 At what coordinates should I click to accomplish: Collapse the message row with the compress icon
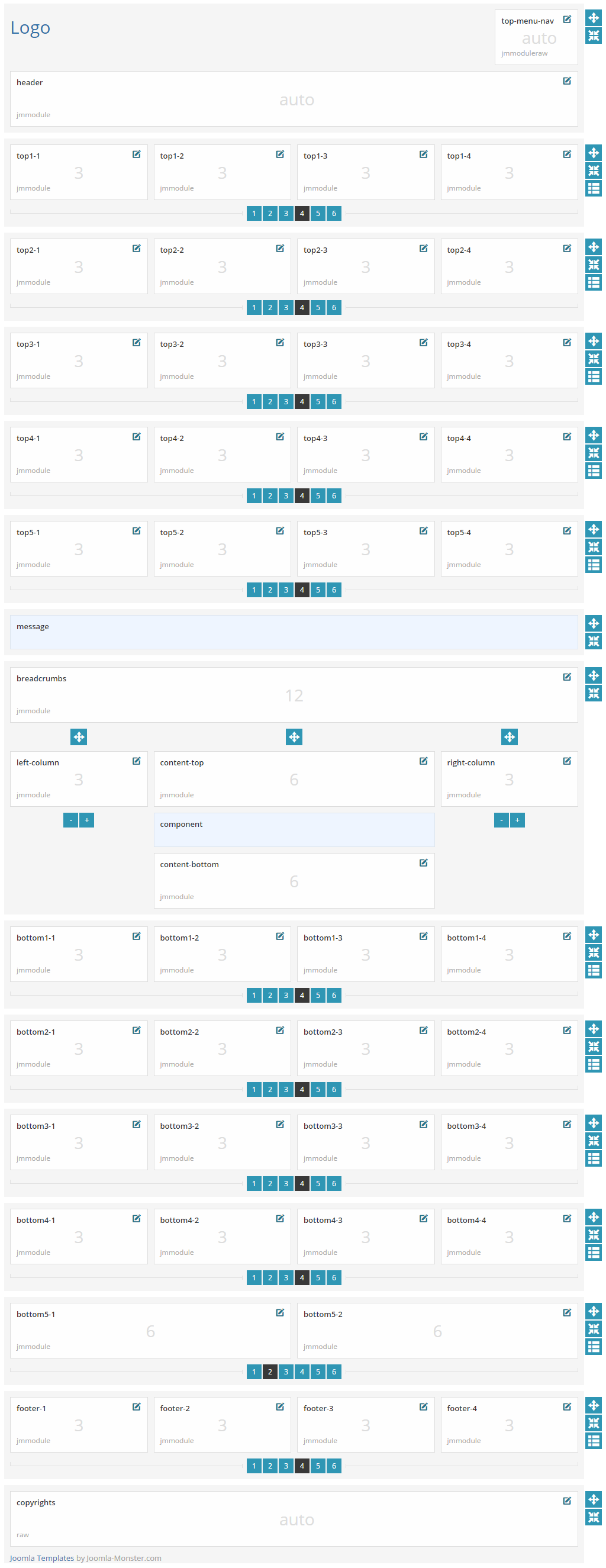pyautogui.click(x=593, y=641)
